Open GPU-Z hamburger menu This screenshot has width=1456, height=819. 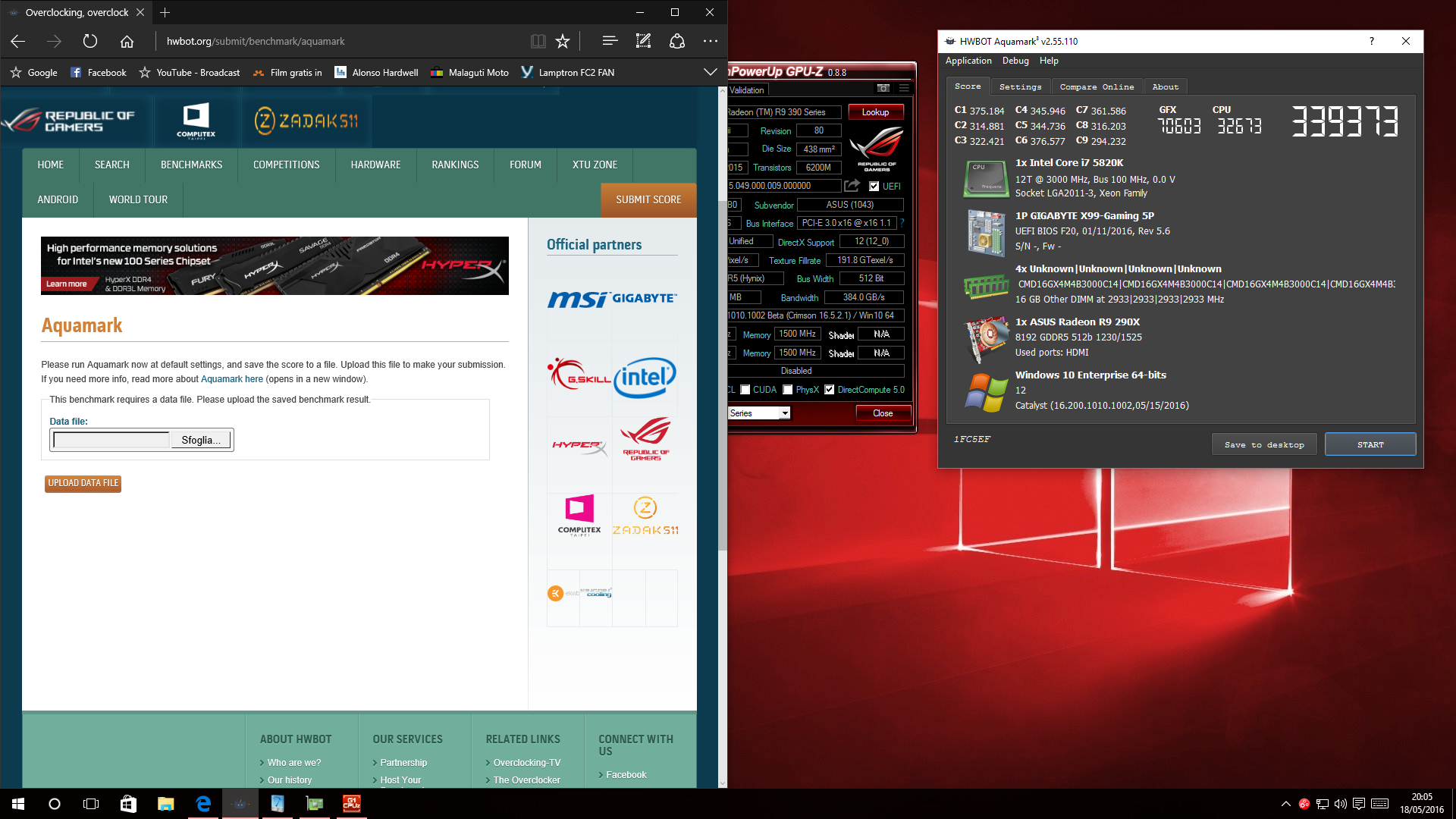pyautogui.click(x=904, y=88)
